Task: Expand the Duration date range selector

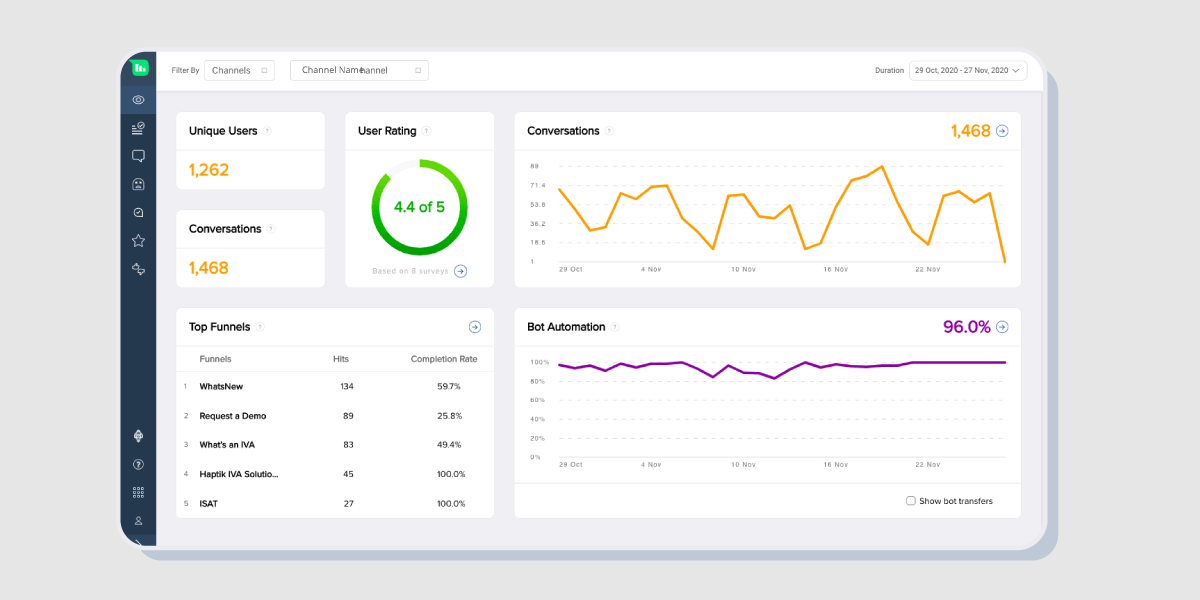Action: coord(968,70)
